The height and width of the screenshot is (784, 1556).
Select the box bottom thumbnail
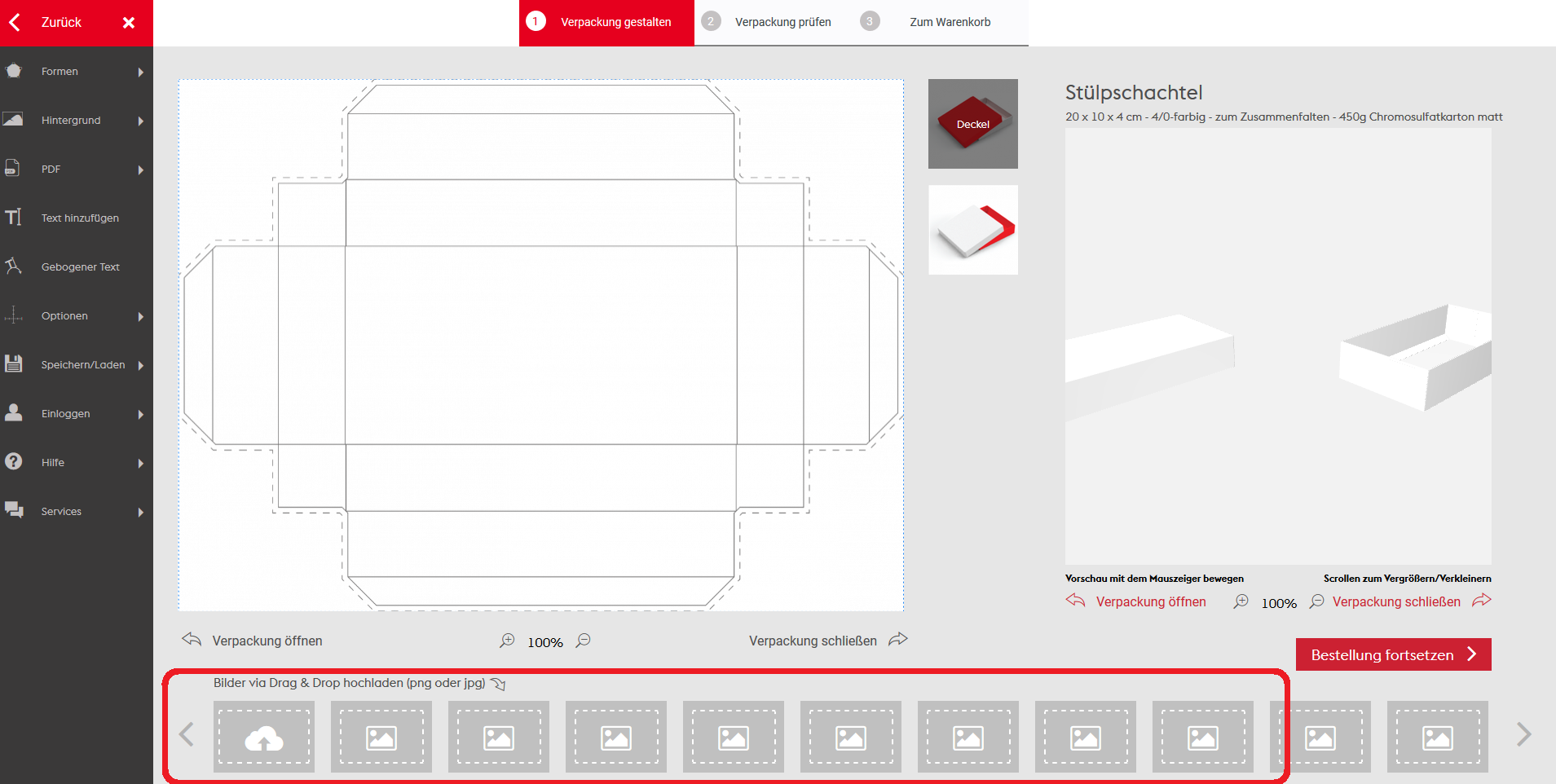[x=972, y=230]
